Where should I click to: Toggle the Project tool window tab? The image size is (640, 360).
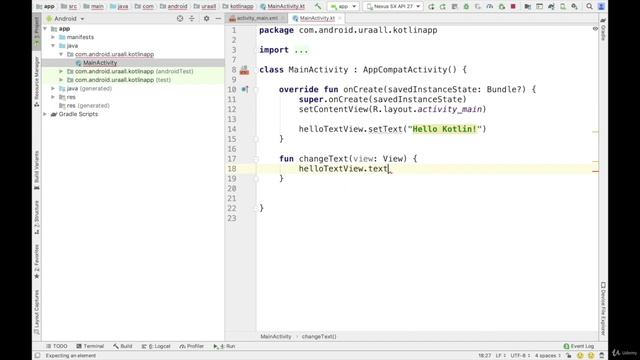[x=37, y=31]
